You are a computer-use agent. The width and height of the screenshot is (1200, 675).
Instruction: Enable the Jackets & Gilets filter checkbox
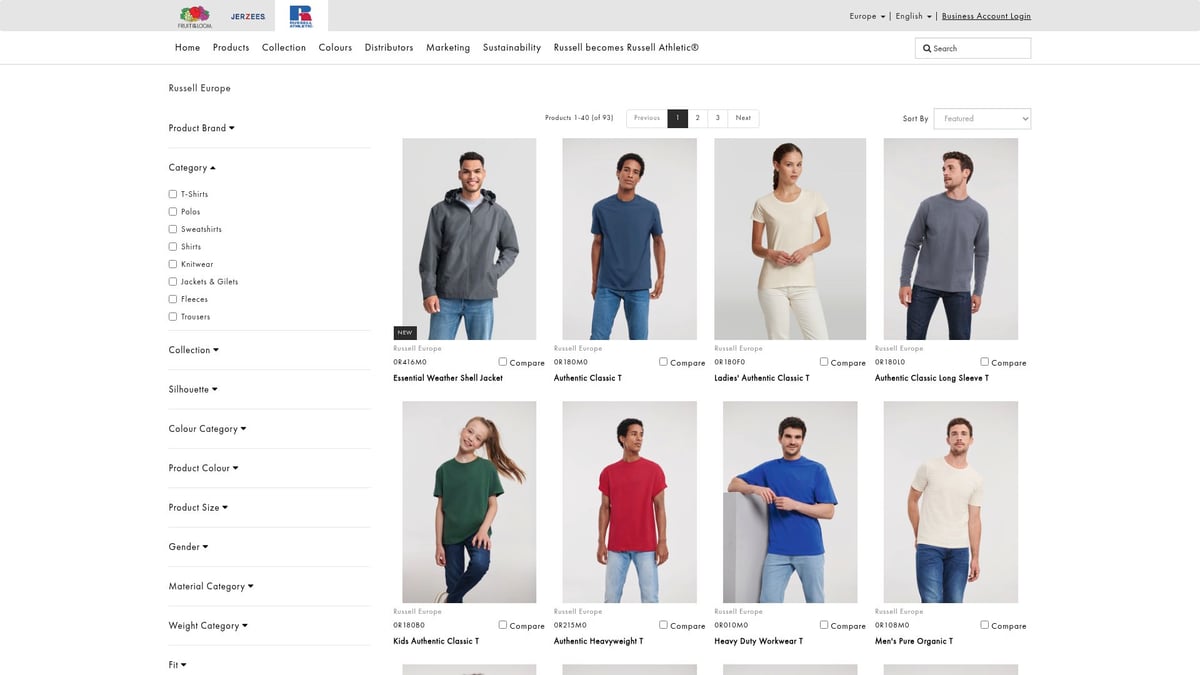[173, 282]
